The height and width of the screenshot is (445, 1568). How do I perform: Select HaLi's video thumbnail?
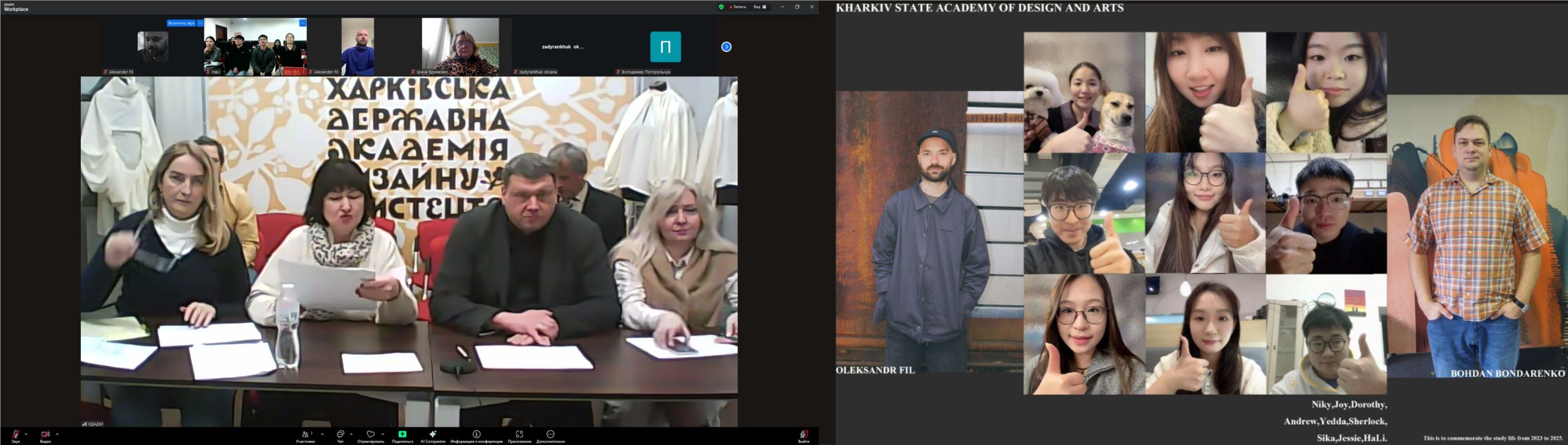coord(255,48)
